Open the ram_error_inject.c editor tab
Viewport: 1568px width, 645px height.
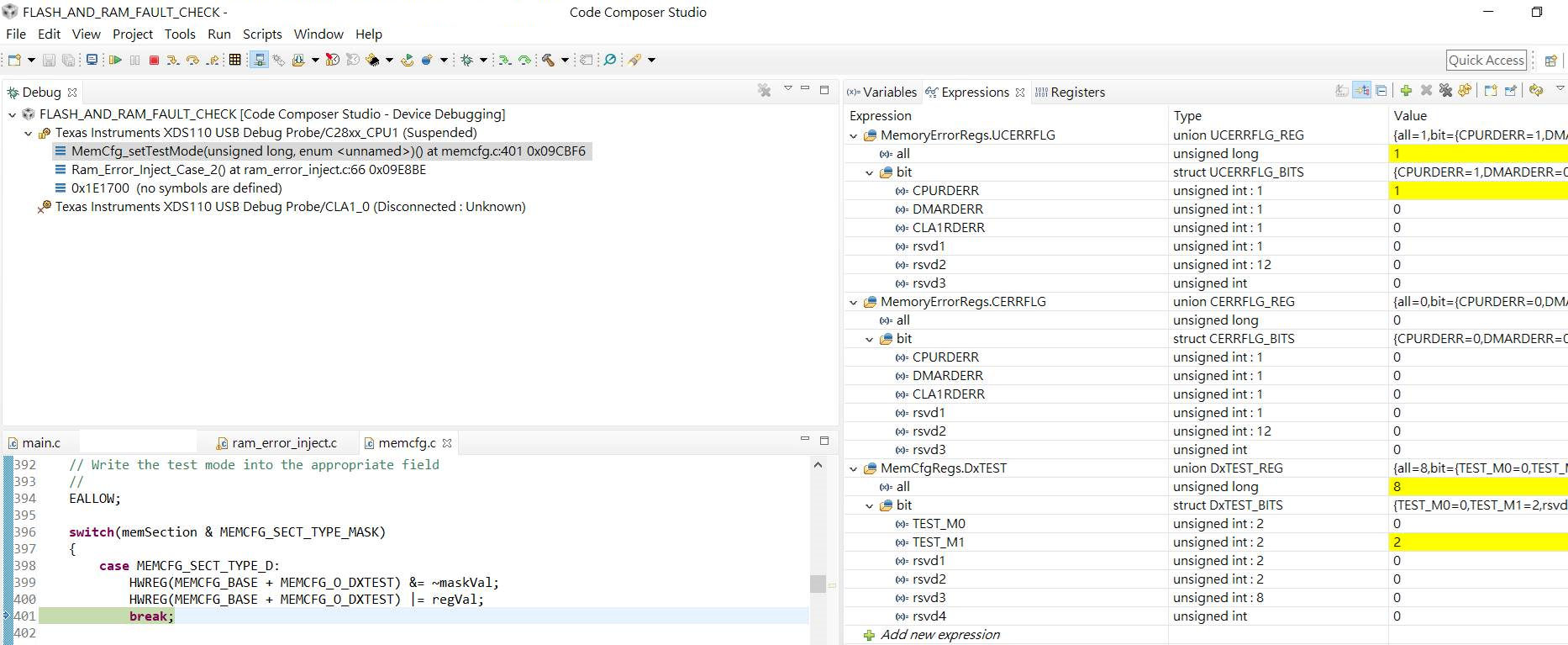pos(276,443)
